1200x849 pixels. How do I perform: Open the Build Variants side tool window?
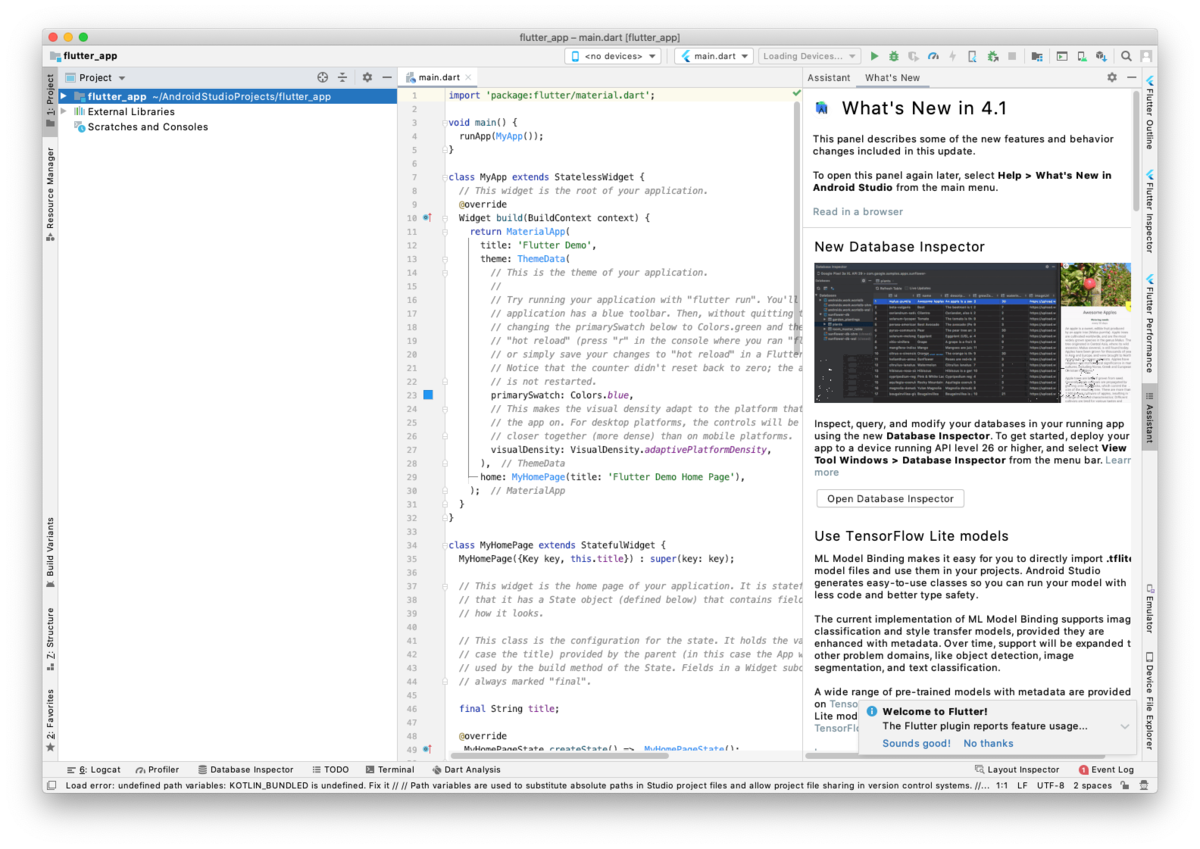[50, 553]
